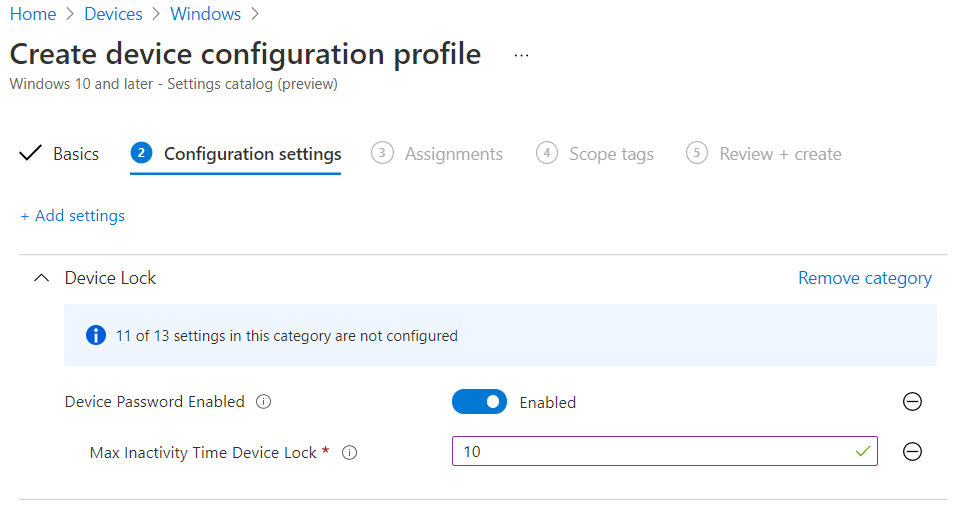Select the Configuration settings tab
Image resolution: width=972 pixels, height=531 pixels.
[x=236, y=154]
